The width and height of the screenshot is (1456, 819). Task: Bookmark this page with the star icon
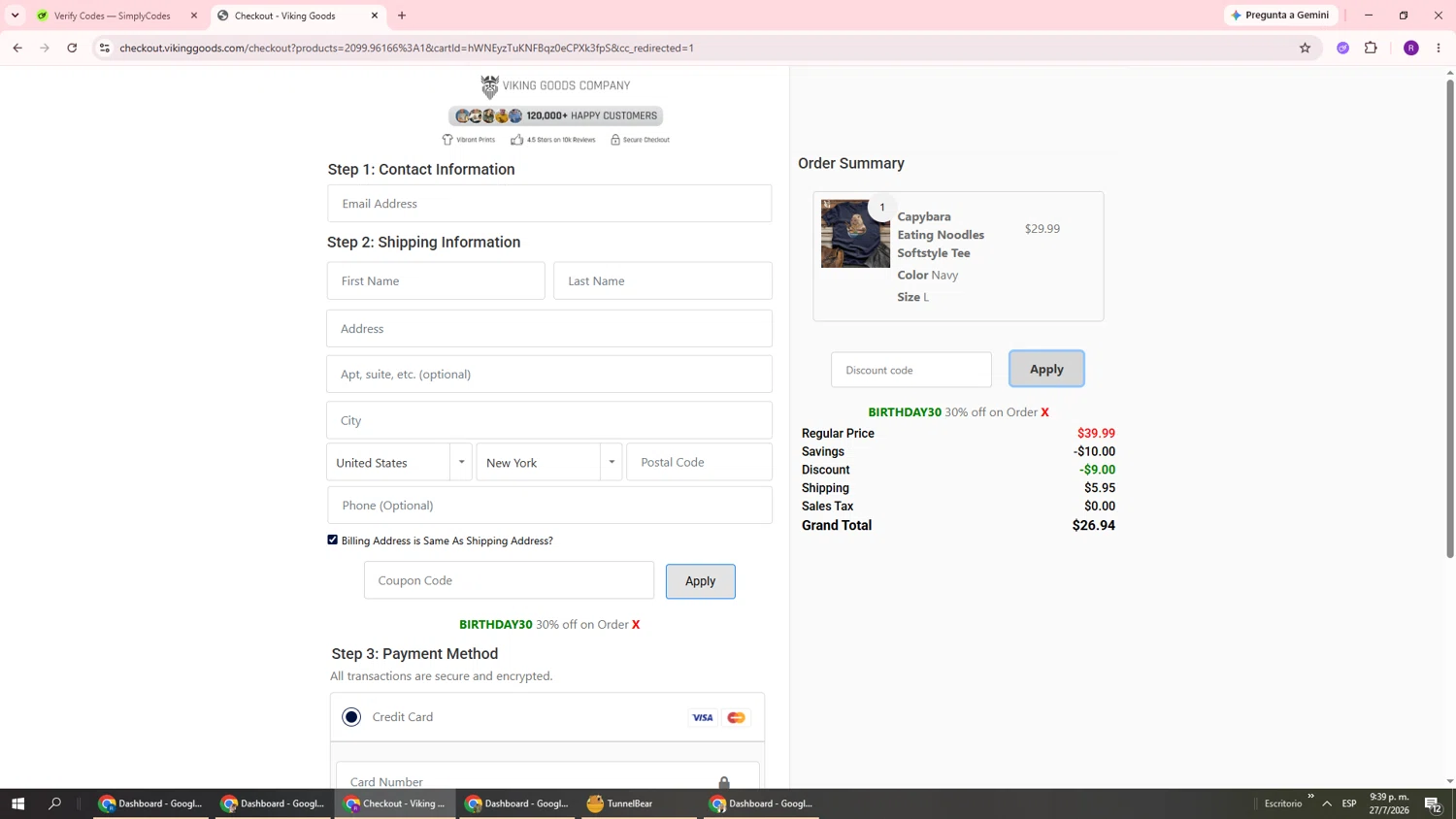coord(1305,48)
